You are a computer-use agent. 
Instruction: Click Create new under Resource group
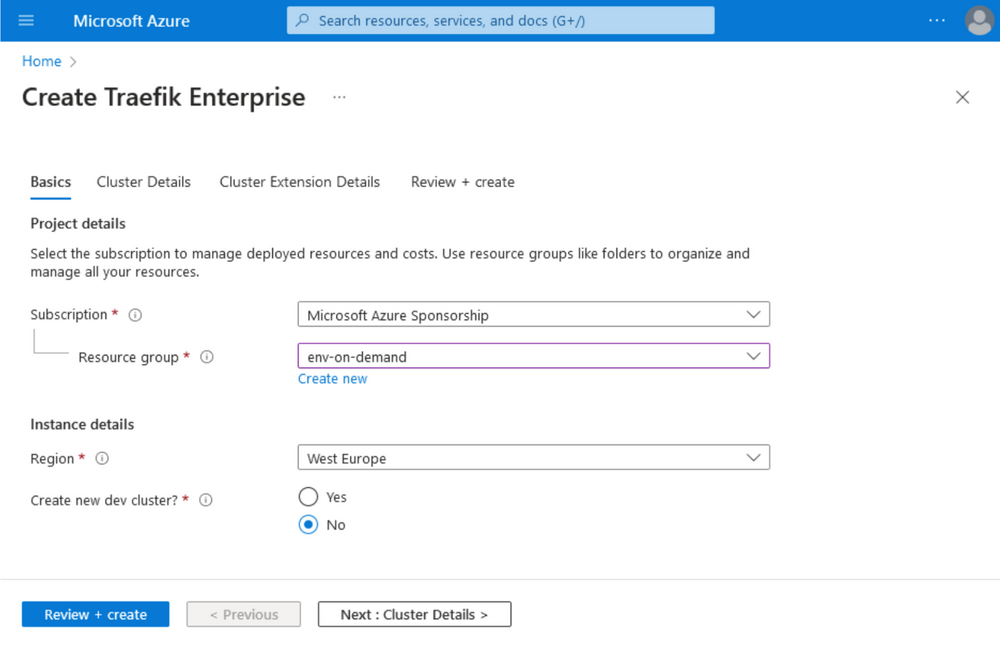tap(332, 378)
